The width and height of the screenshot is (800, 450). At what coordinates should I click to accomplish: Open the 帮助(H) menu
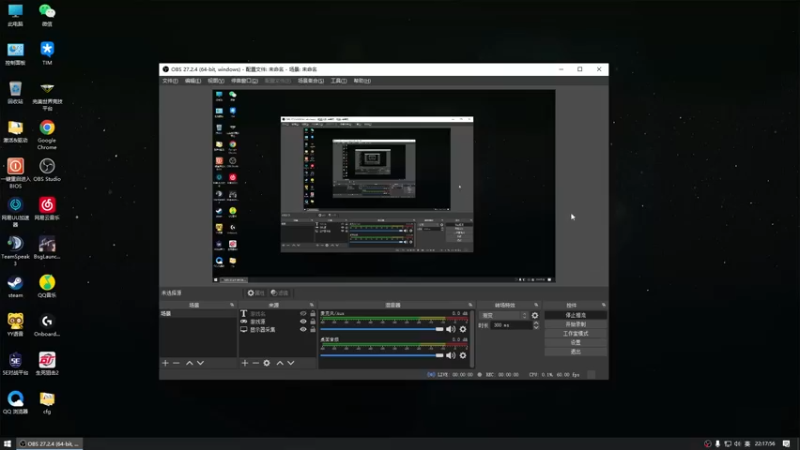point(362,81)
